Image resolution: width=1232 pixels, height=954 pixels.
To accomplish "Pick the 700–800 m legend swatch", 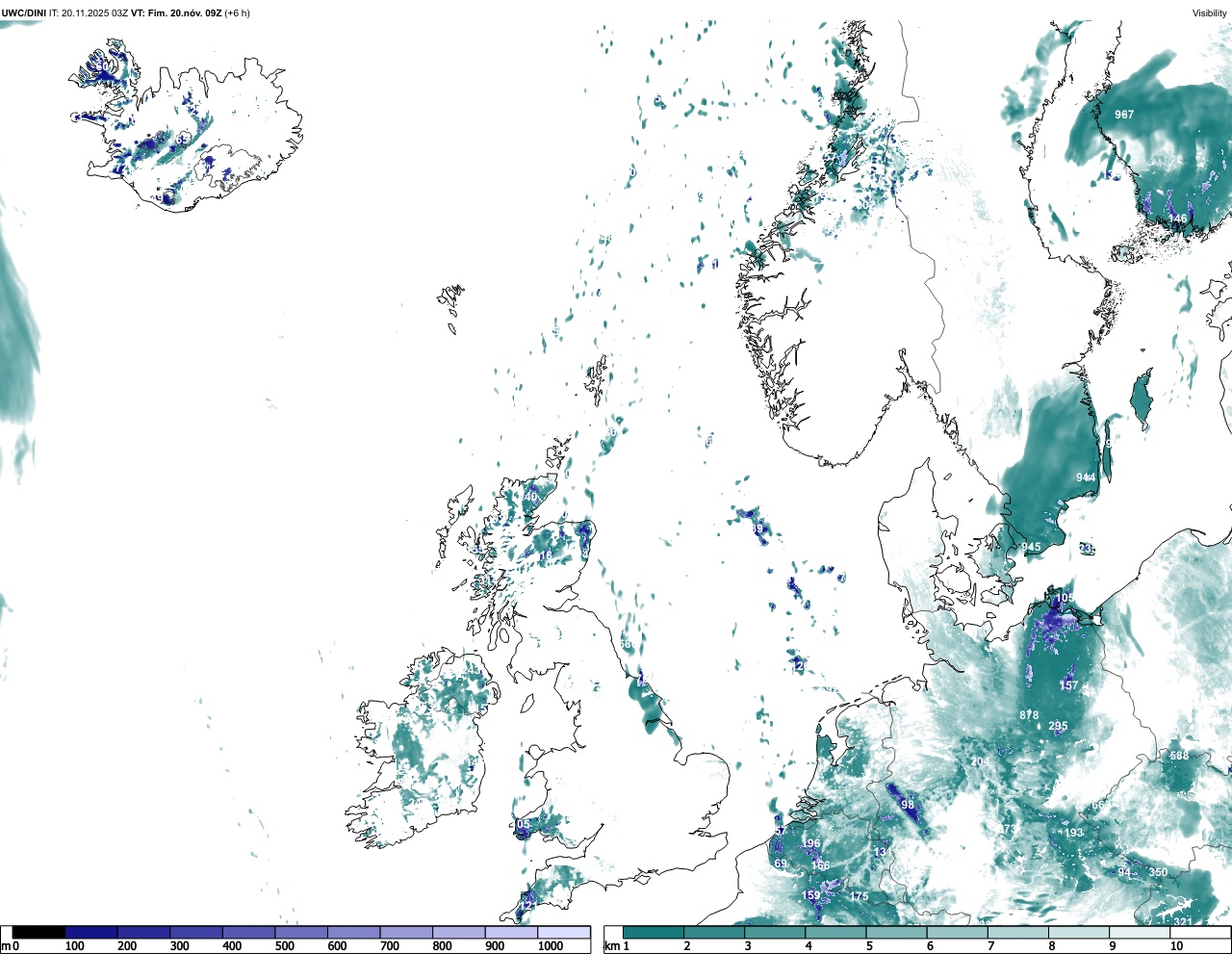I will [x=405, y=933].
